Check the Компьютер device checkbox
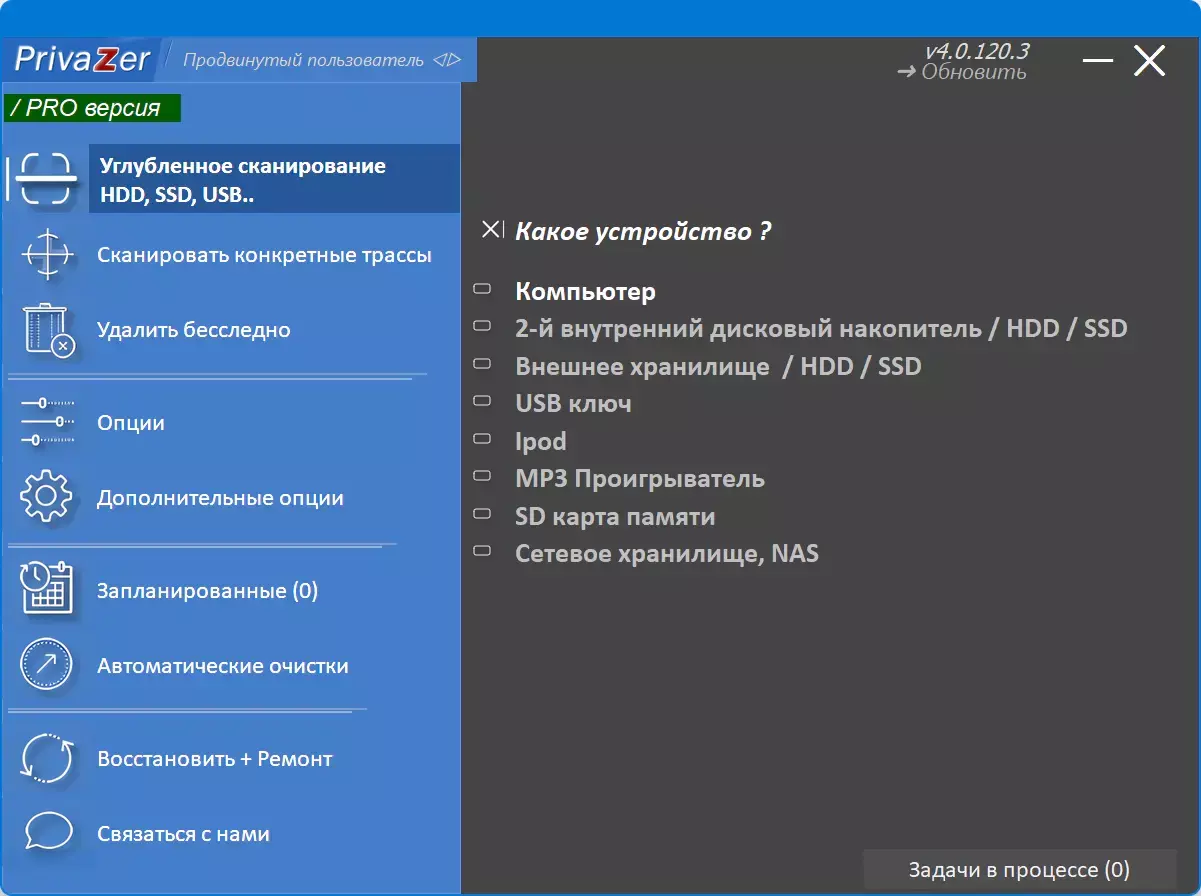 click(x=483, y=291)
